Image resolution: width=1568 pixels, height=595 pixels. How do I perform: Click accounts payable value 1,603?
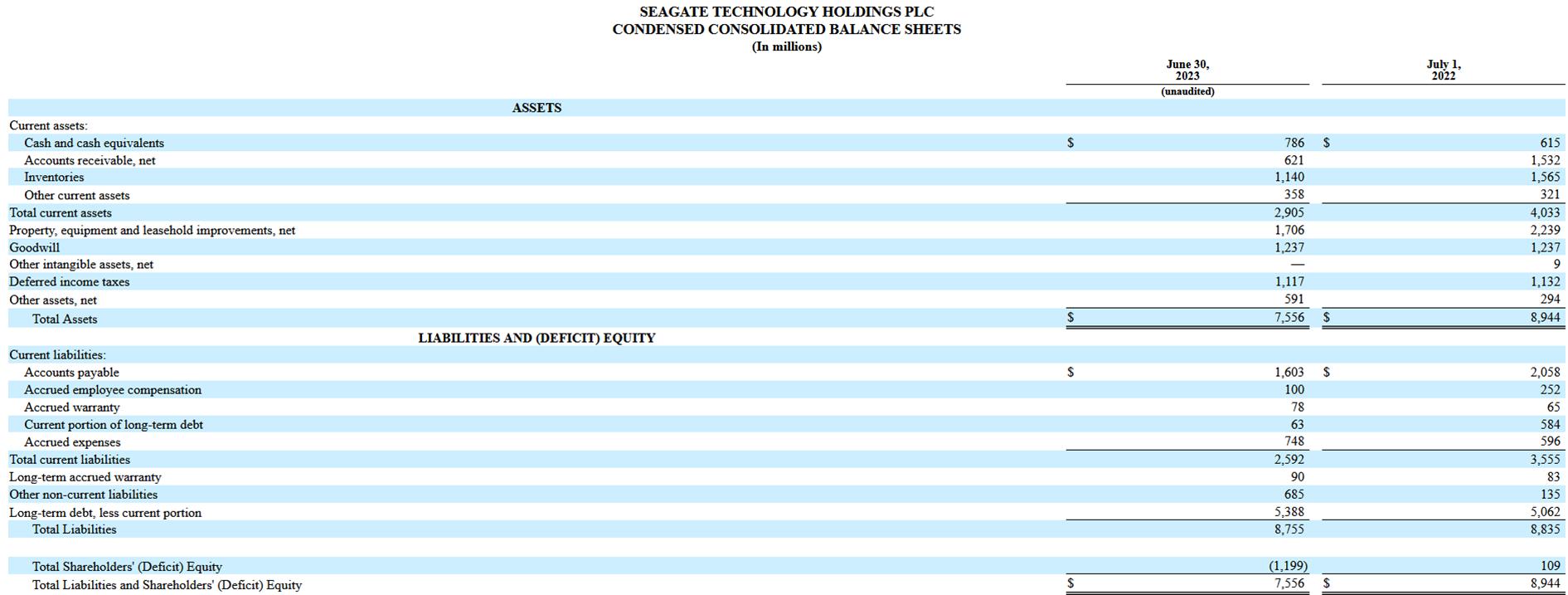pyautogui.click(x=1289, y=373)
